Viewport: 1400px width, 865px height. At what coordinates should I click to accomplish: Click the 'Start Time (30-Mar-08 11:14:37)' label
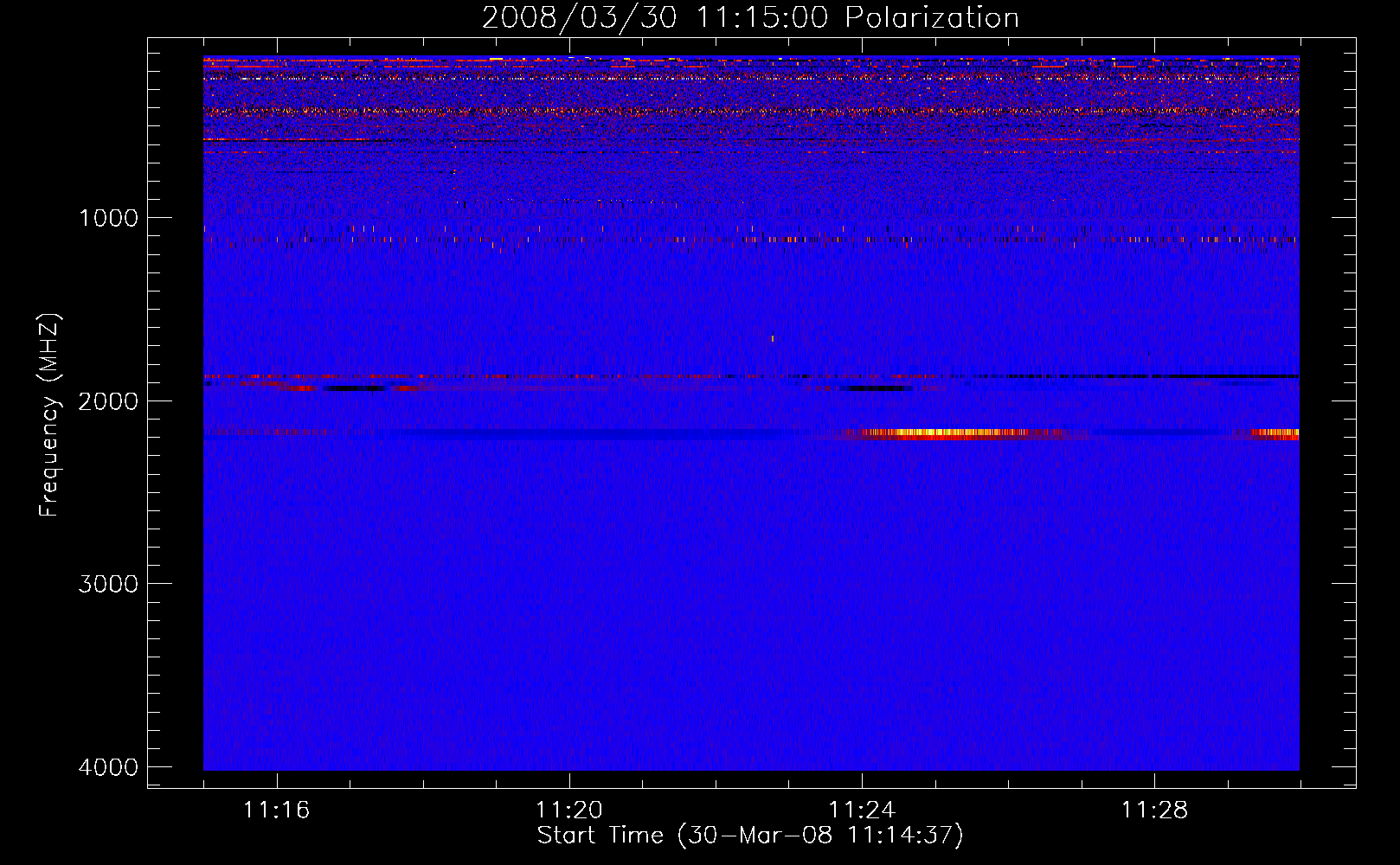[750, 836]
